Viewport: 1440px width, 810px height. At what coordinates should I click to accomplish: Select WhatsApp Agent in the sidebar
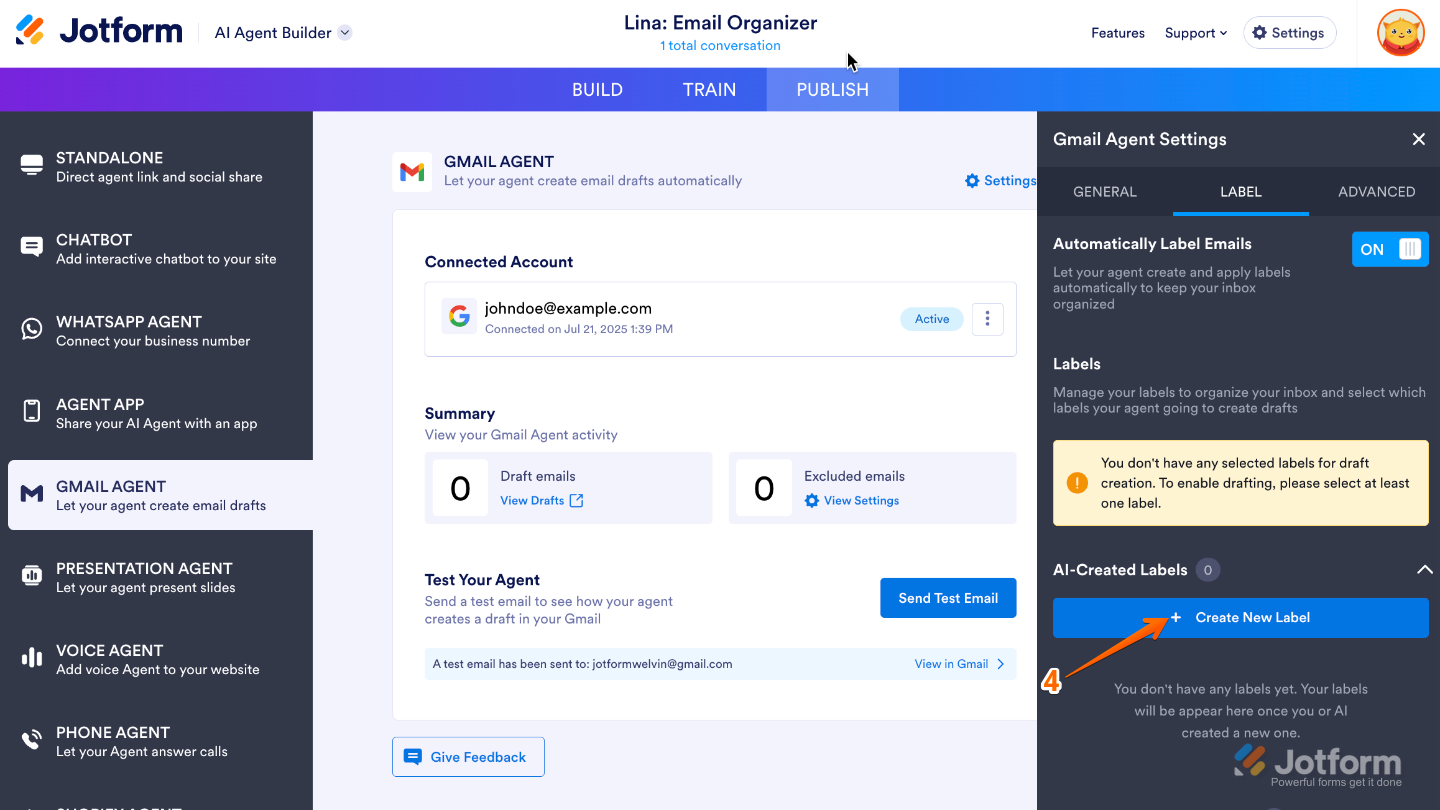tap(156, 330)
